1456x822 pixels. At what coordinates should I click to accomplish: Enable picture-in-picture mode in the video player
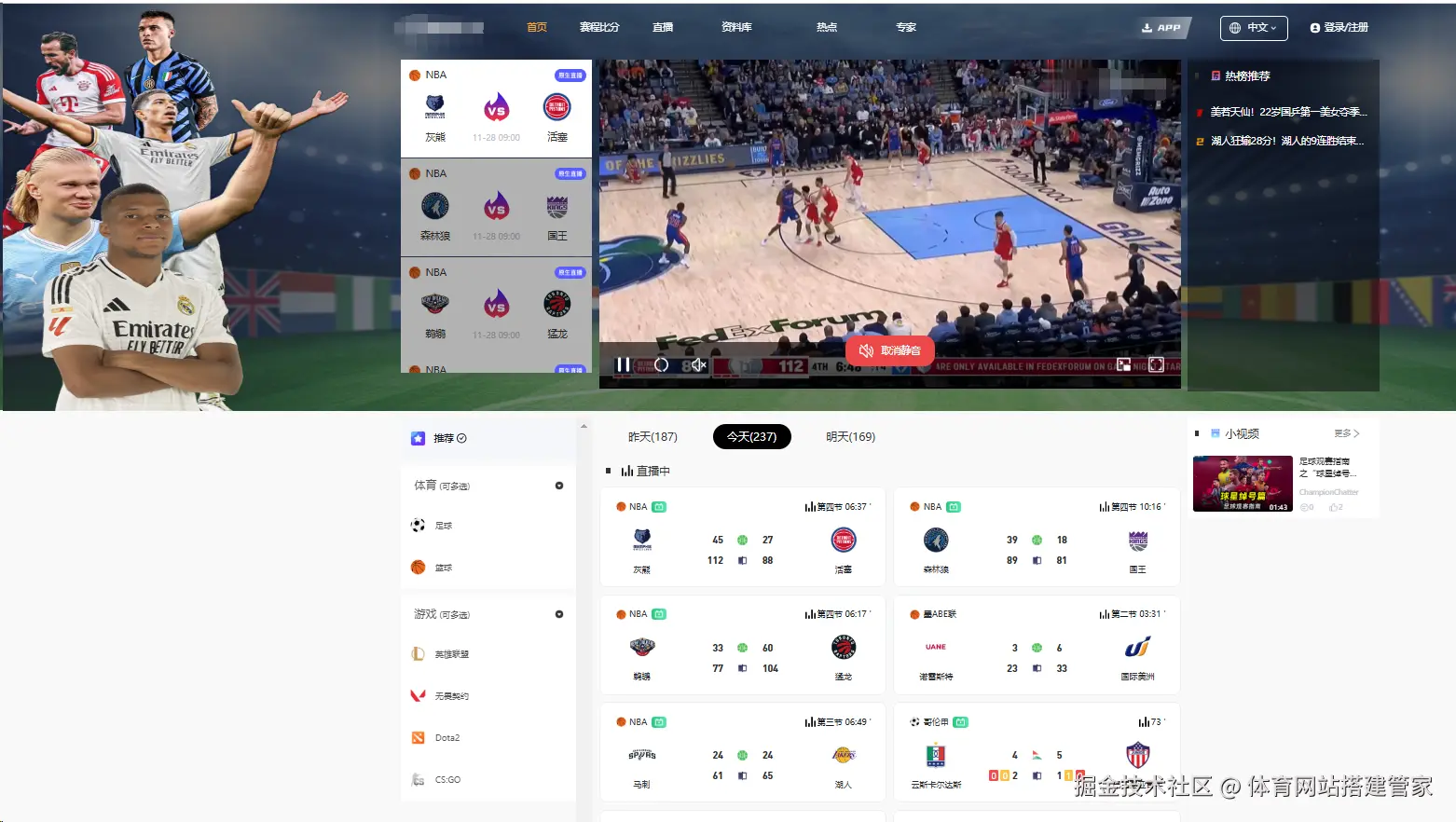point(1123,364)
